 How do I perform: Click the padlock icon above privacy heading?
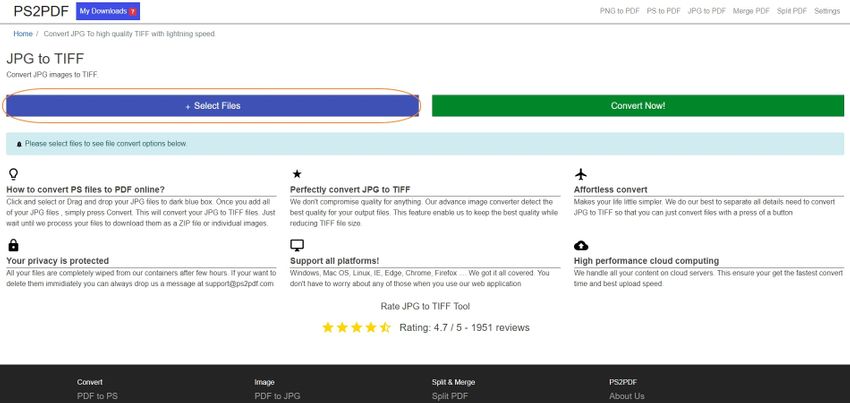pyautogui.click(x=13, y=245)
